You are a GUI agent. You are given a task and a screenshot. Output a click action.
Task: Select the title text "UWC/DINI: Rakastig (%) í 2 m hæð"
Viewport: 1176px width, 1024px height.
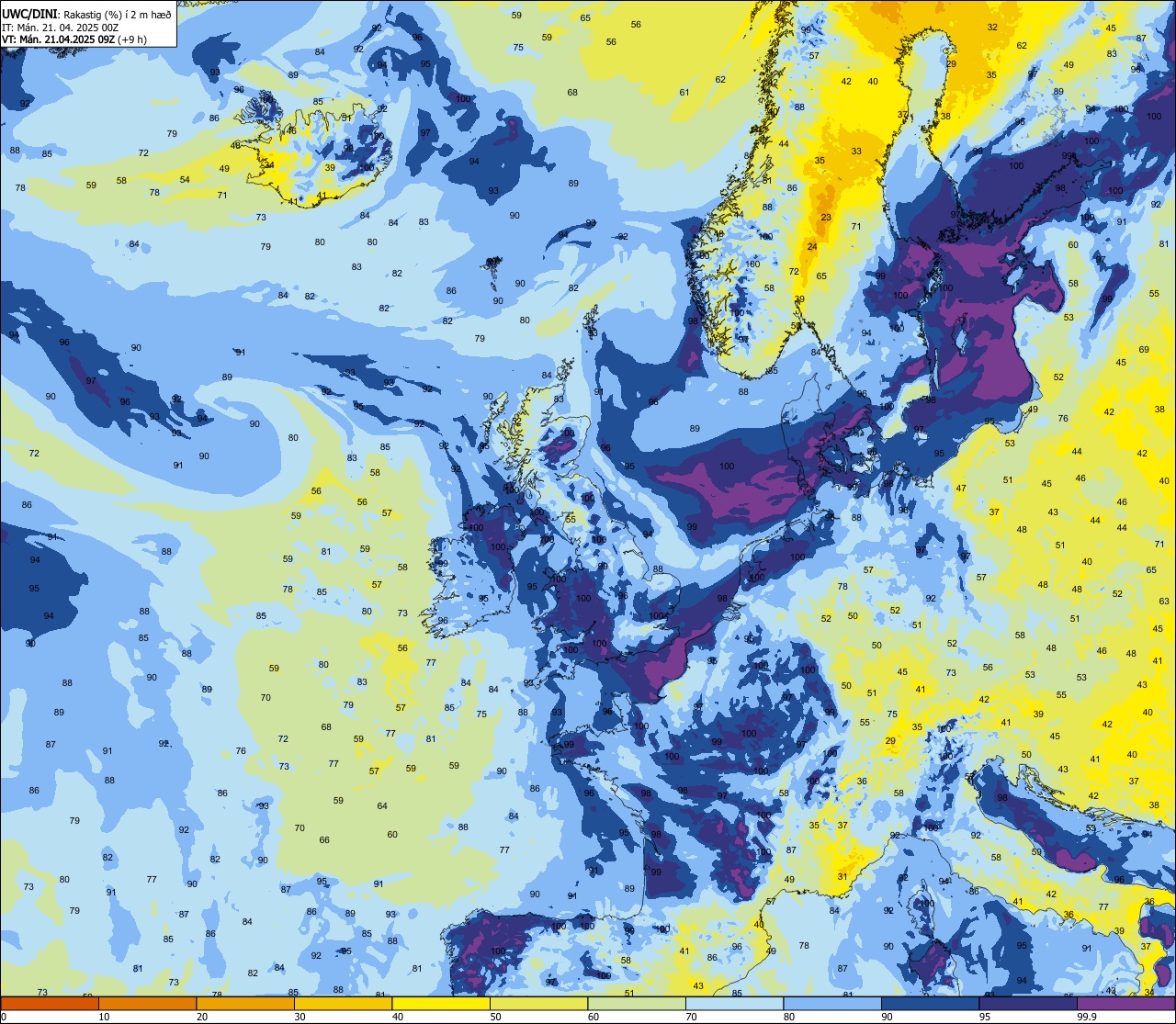click(x=86, y=15)
